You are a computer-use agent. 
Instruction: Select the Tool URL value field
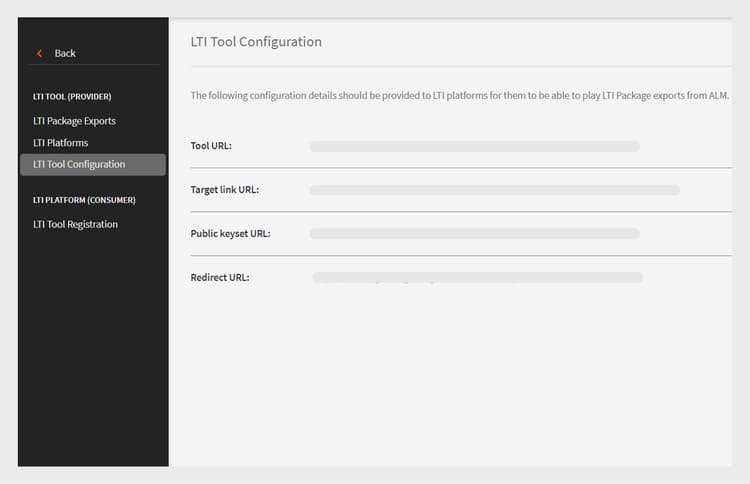point(474,146)
